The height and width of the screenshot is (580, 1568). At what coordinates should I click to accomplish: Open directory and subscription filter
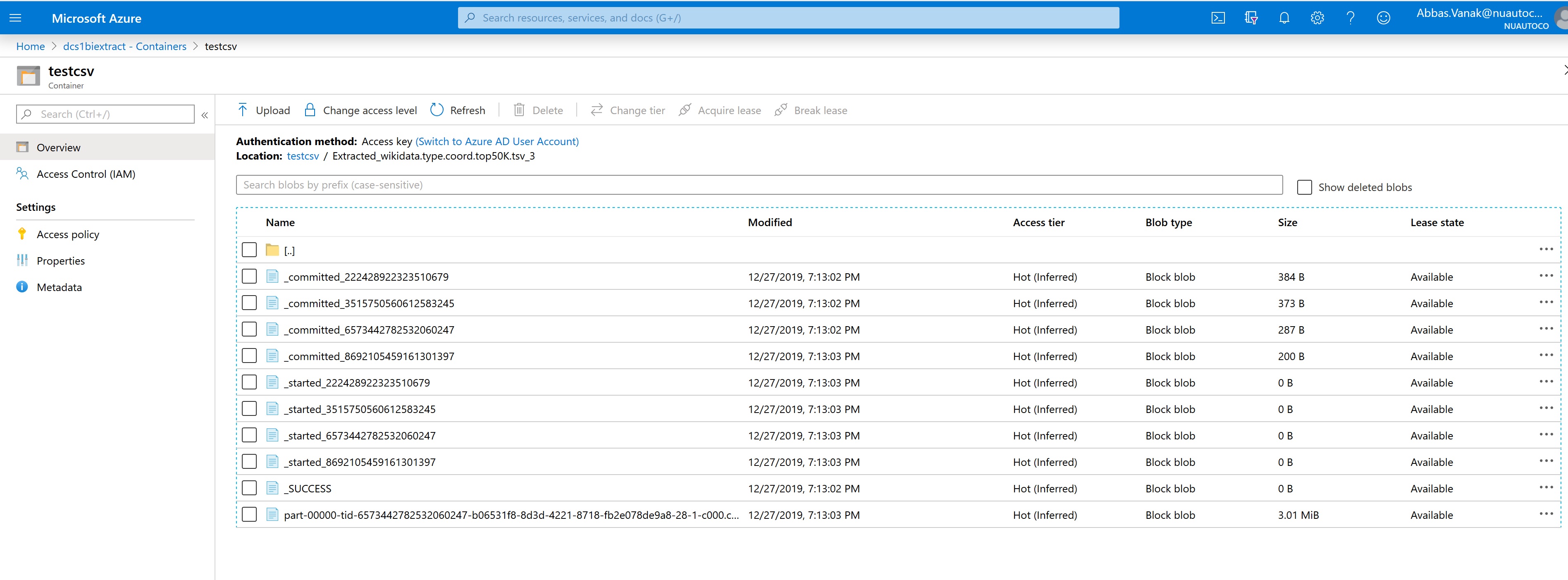(x=1251, y=17)
